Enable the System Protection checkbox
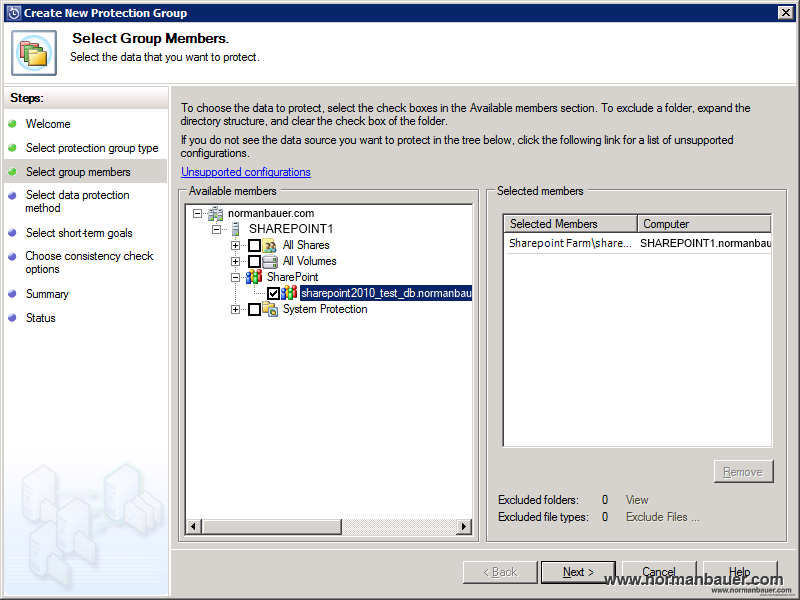 tap(254, 309)
